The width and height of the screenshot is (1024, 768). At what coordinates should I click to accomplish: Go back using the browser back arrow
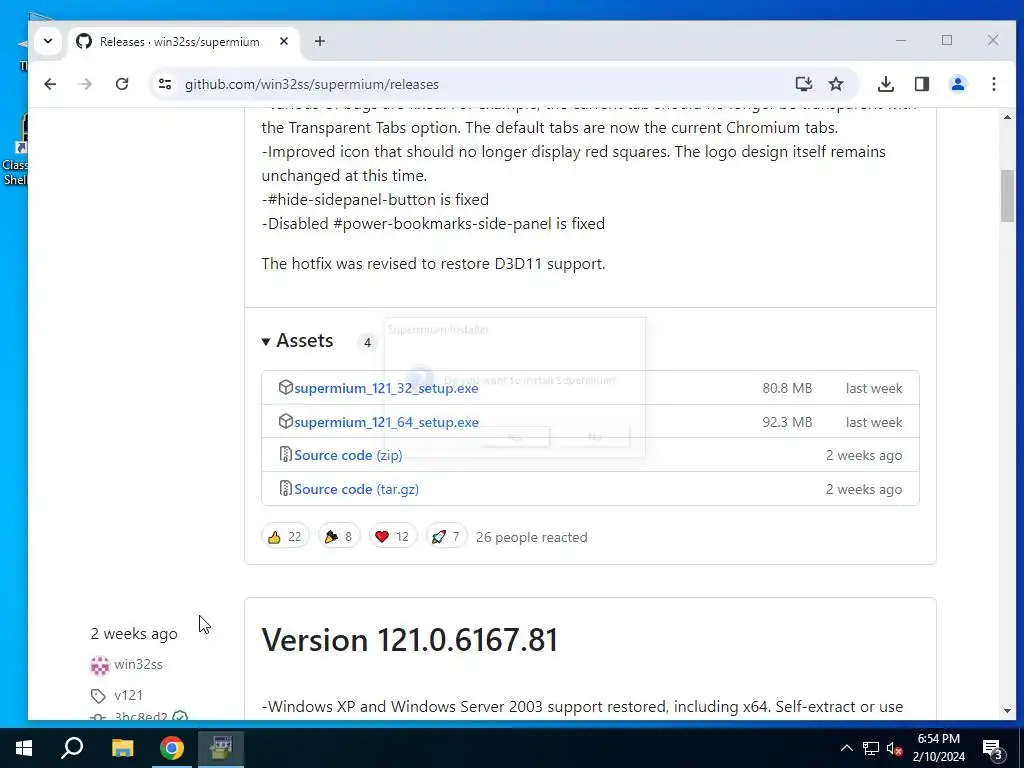click(50, 84)
